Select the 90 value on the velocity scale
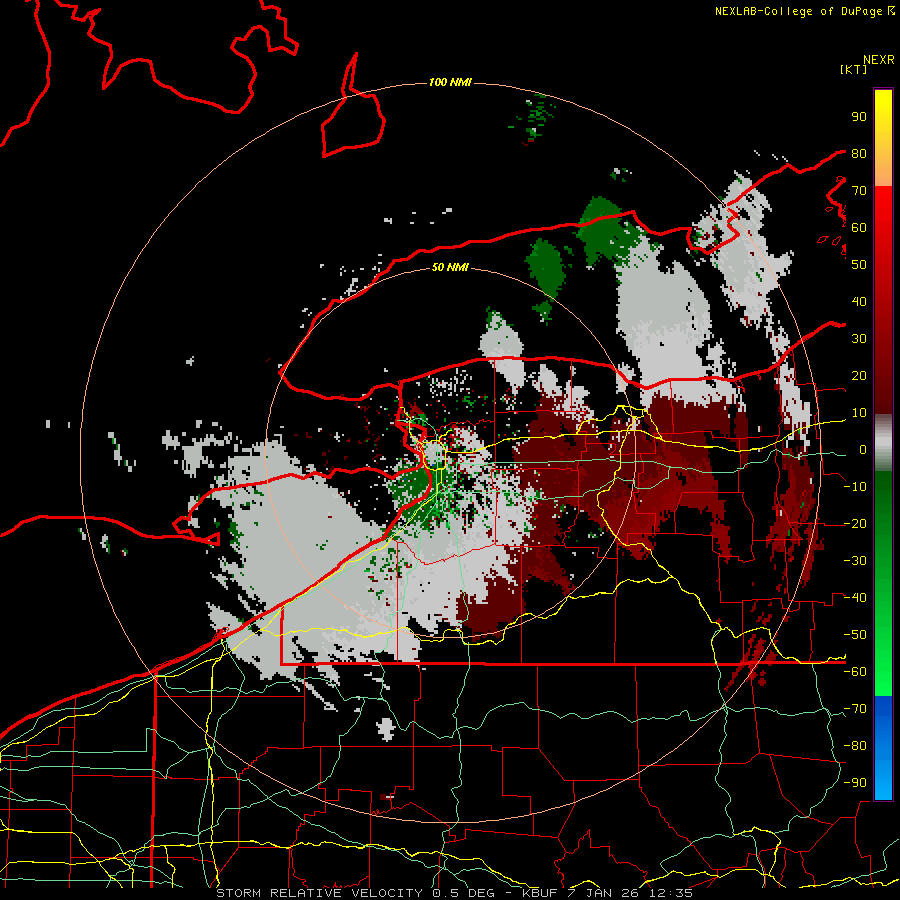 tap(859, 117)
